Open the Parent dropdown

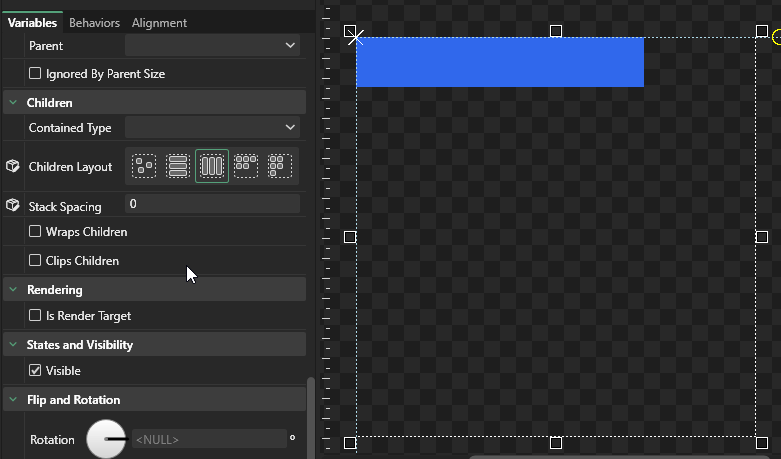pyautogui.click(x=212, y=45)
